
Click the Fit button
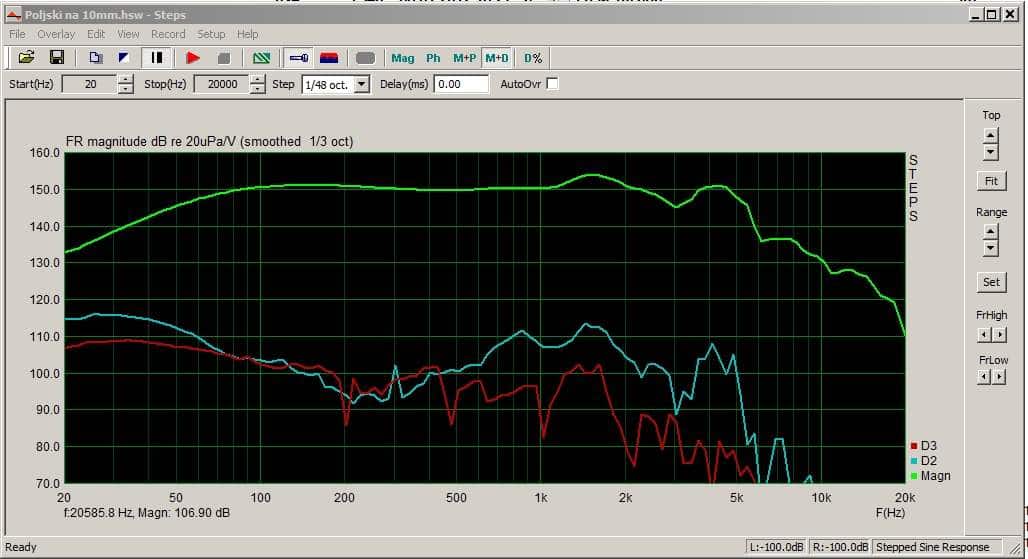point(991,181)
